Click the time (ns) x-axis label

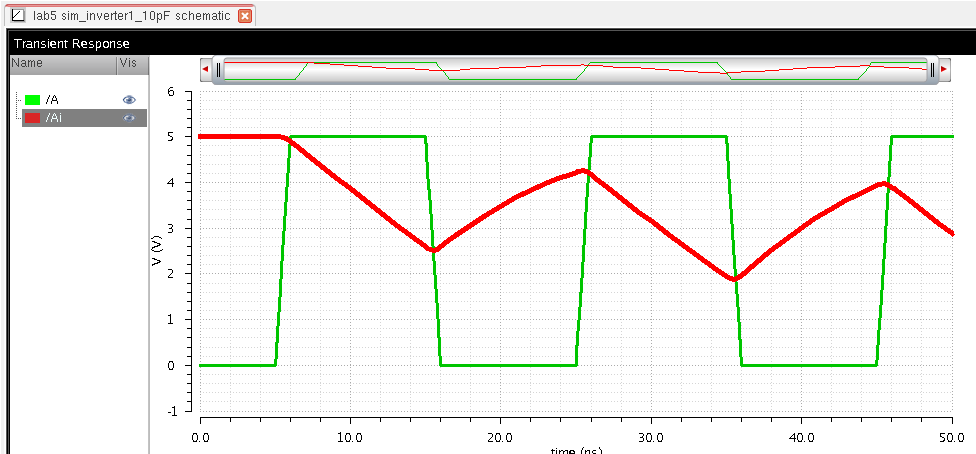click(576, 450)
